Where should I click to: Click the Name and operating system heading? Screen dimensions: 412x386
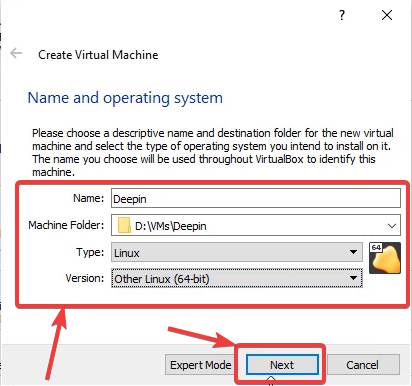click(125, 98)
